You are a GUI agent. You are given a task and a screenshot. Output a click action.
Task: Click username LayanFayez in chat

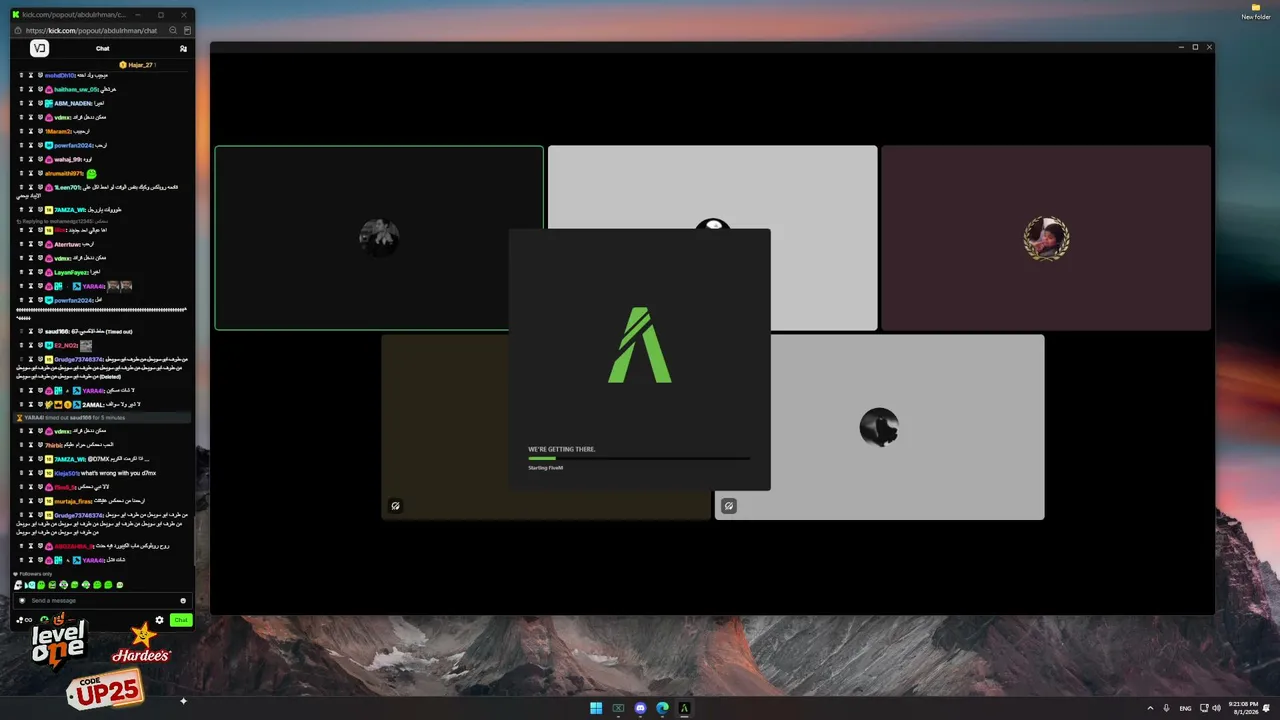coord(71,272)
